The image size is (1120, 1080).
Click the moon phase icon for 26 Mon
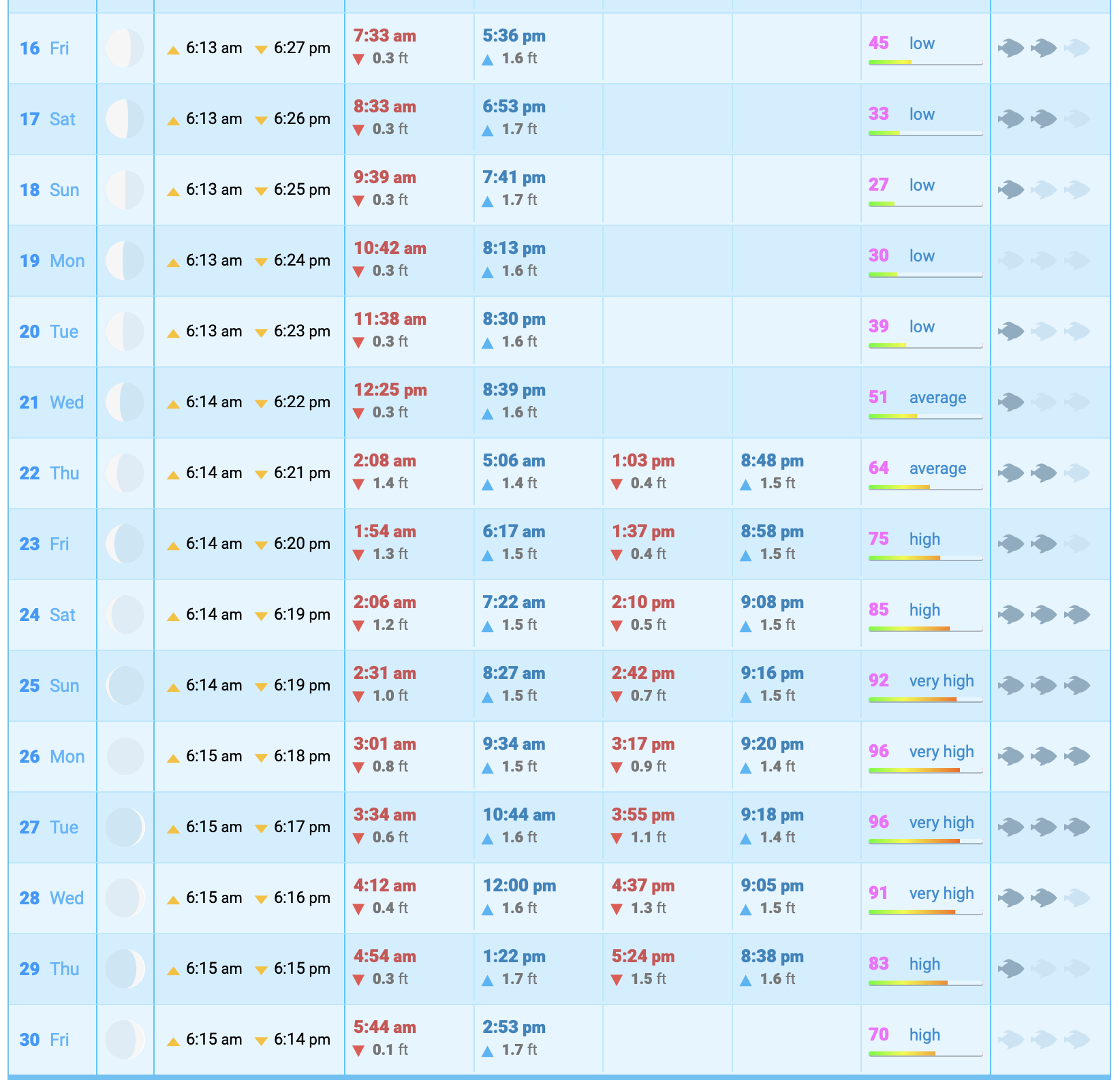(125, 757)
